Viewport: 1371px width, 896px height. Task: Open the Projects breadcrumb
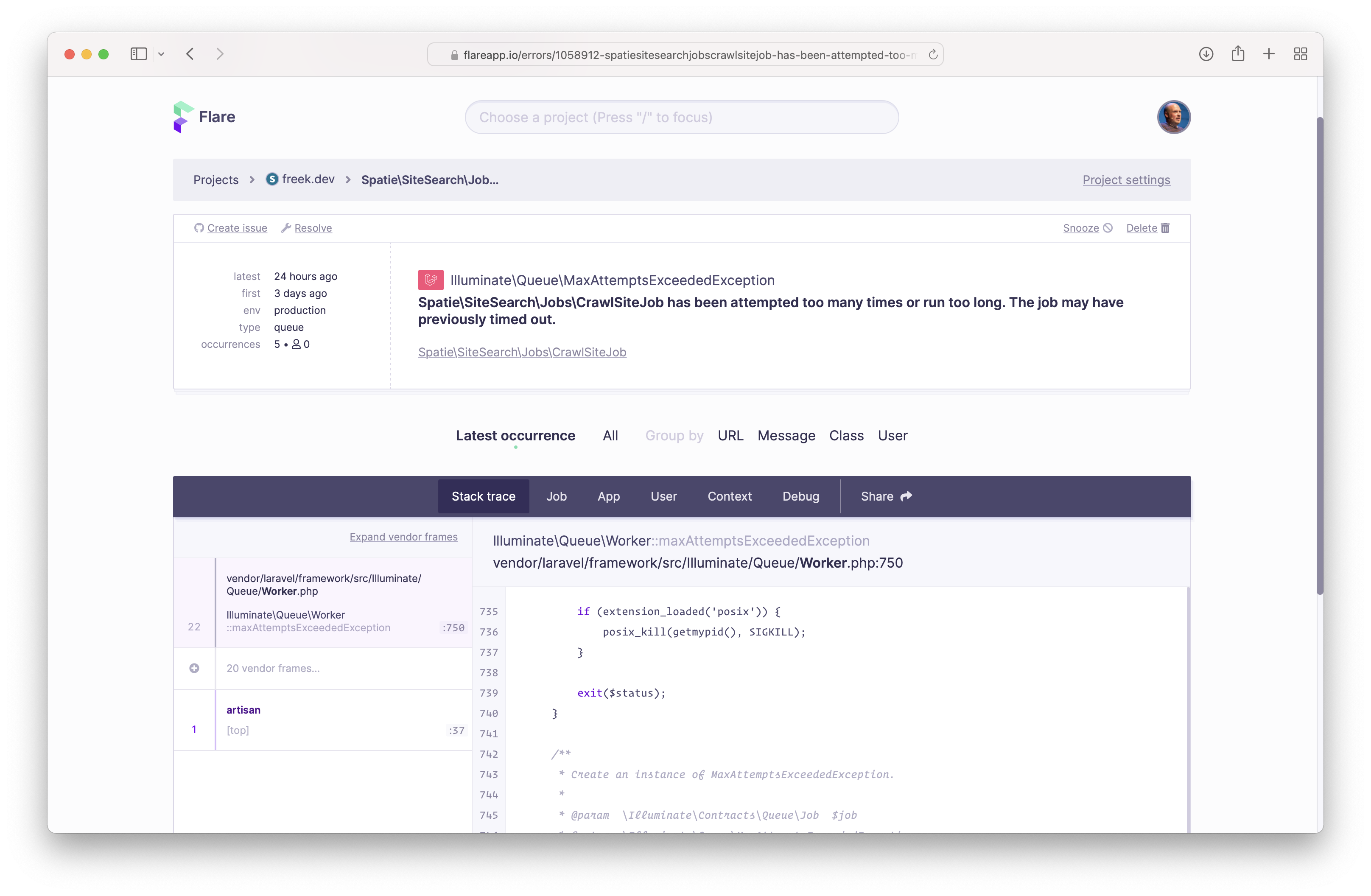216,180
